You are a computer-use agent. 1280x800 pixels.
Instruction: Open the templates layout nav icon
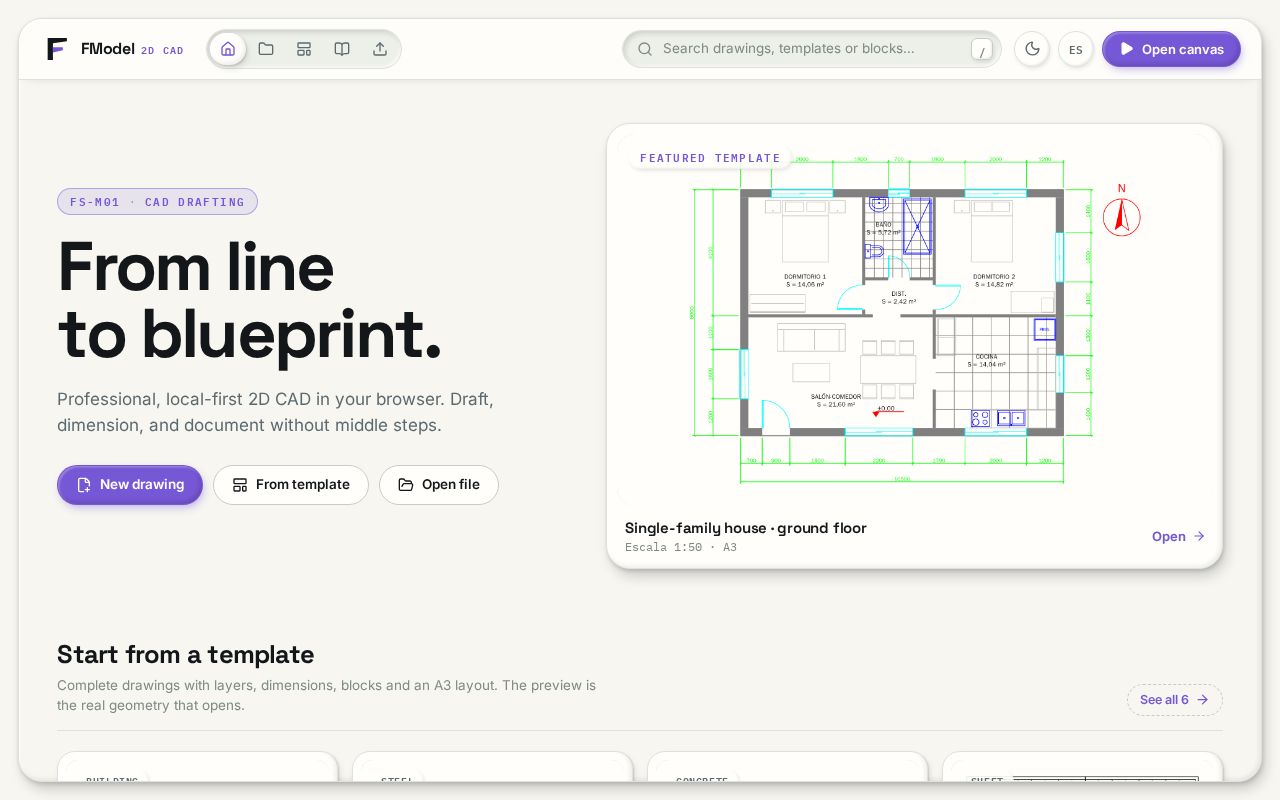point(304,49)
